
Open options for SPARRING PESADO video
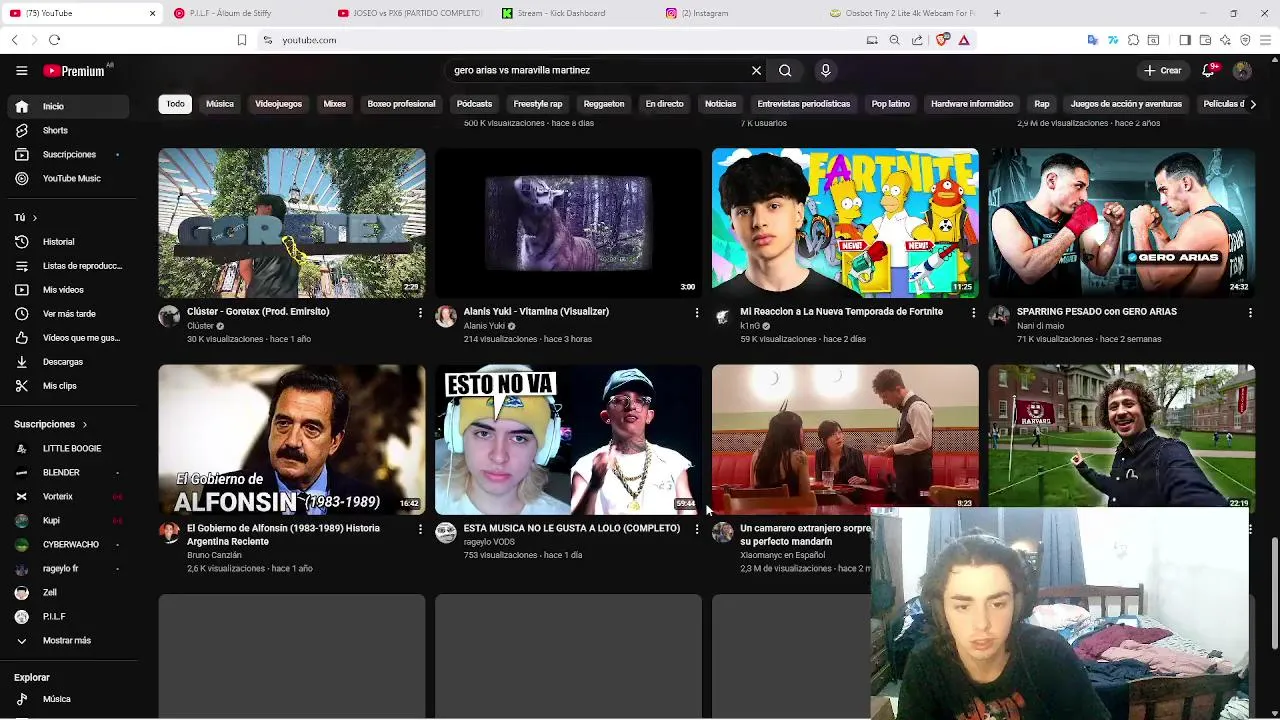1250,313
